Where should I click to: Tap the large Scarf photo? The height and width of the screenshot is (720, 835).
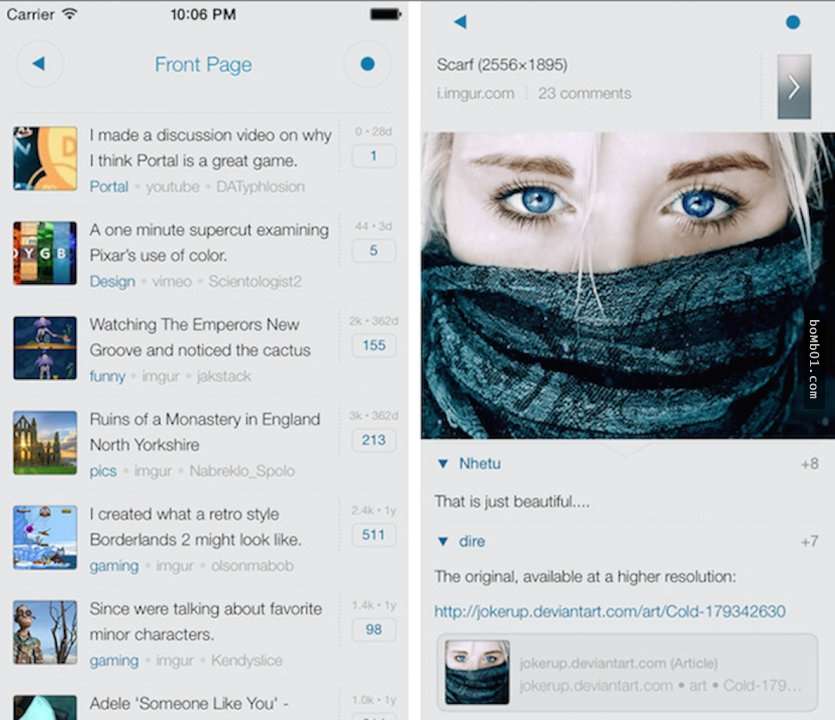point(628,285)
